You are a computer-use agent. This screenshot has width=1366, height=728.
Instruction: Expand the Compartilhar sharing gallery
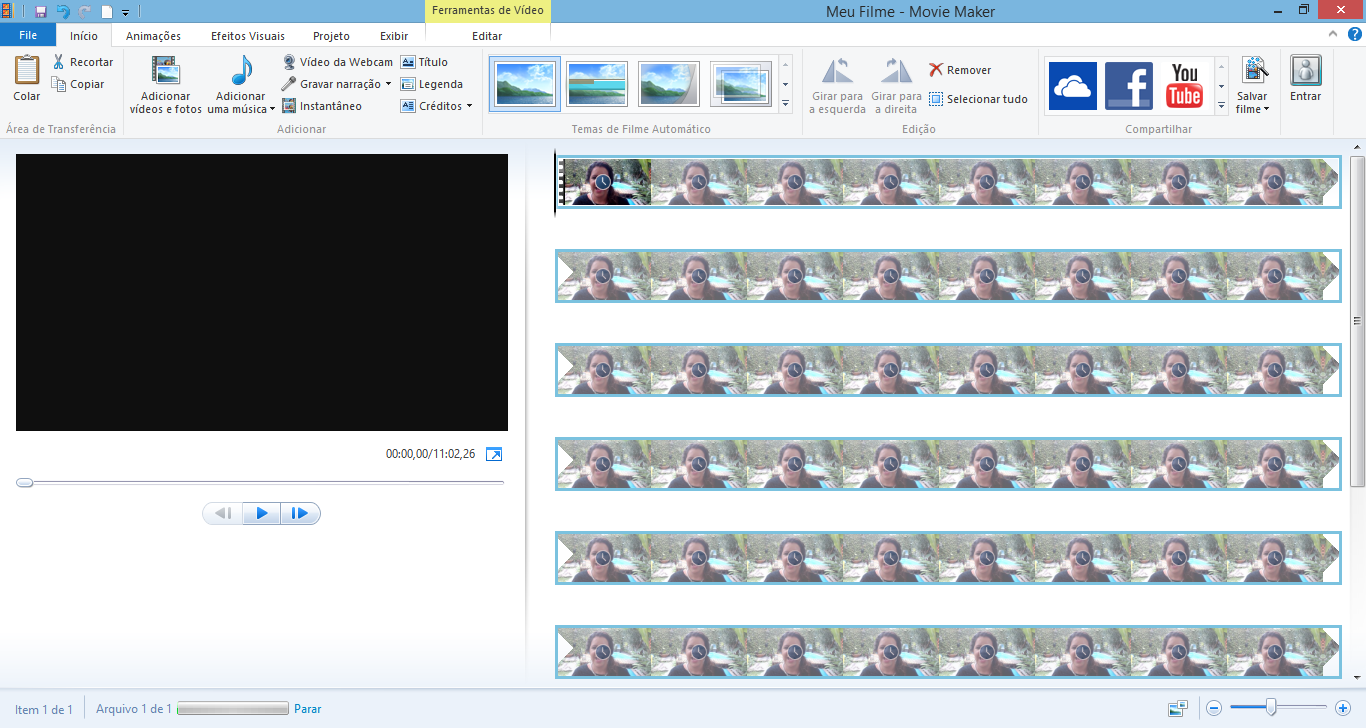pyautogui.click(x=1221, y=104)
